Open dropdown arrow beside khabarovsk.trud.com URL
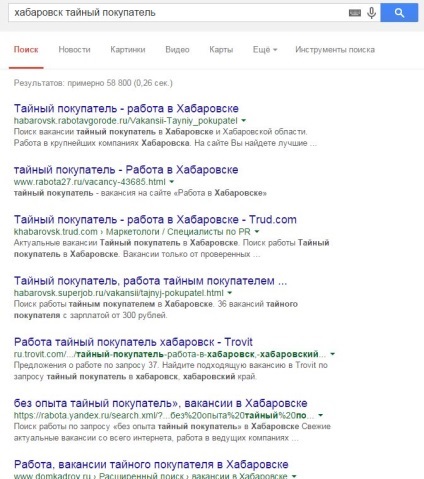Viewport: 424px width, 479px height. click(257, 232)
